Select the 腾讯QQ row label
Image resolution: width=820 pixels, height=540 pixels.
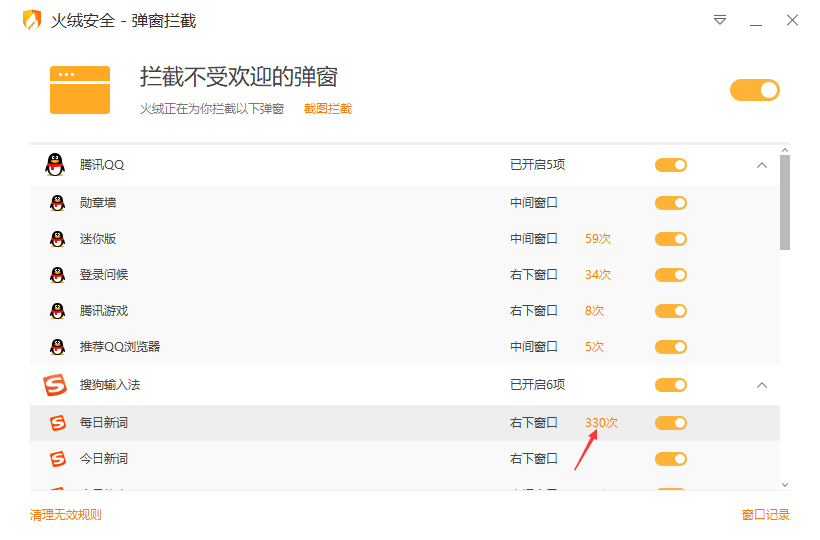[102, 165]
